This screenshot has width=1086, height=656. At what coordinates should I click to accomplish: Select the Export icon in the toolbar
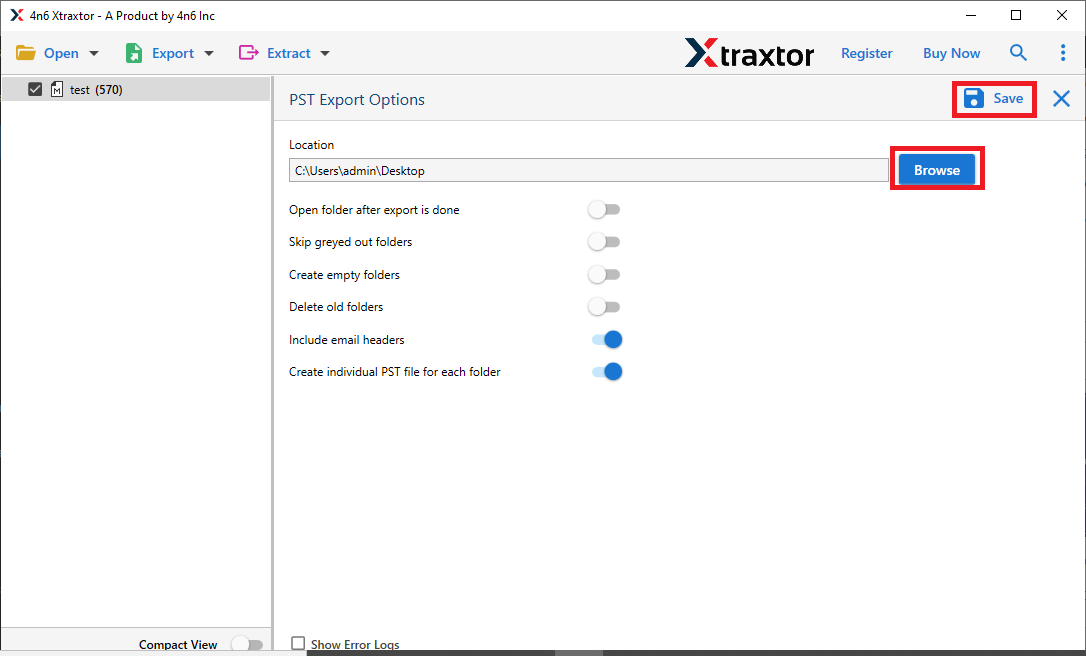pyautogui.click(x=133, y=52)
